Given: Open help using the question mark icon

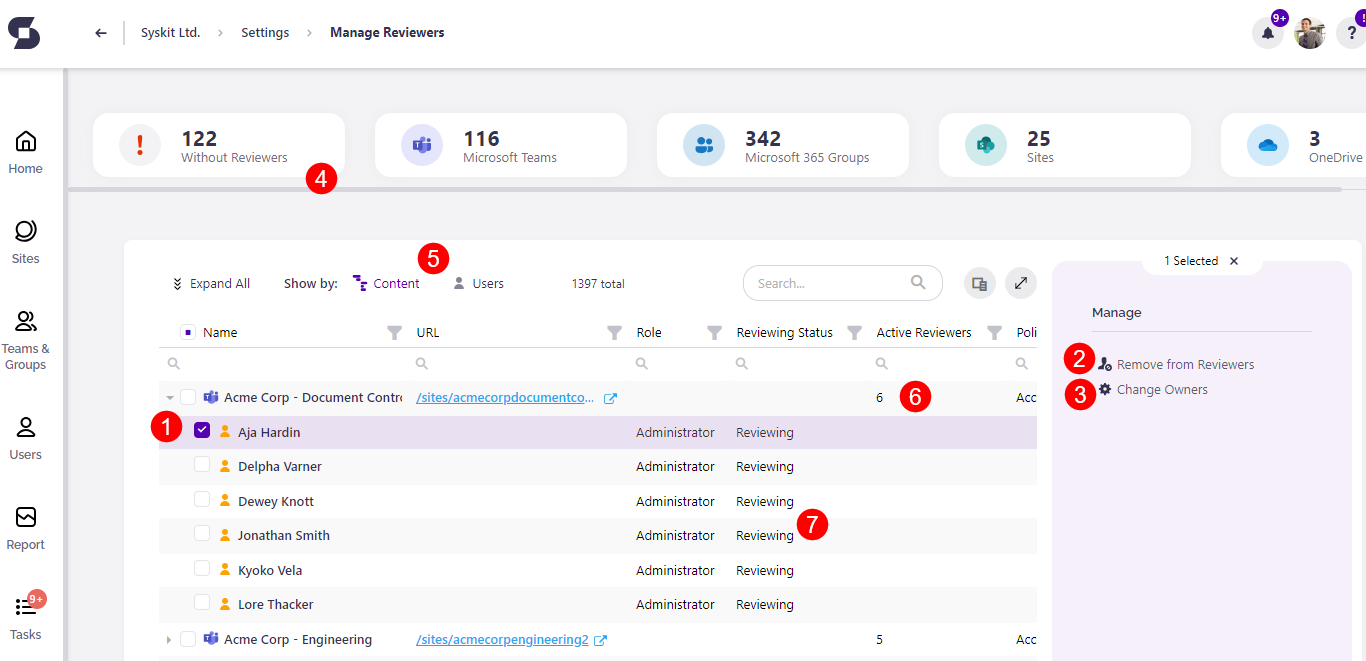Looking at the screenshot, I should click(x=1349, y=33).
